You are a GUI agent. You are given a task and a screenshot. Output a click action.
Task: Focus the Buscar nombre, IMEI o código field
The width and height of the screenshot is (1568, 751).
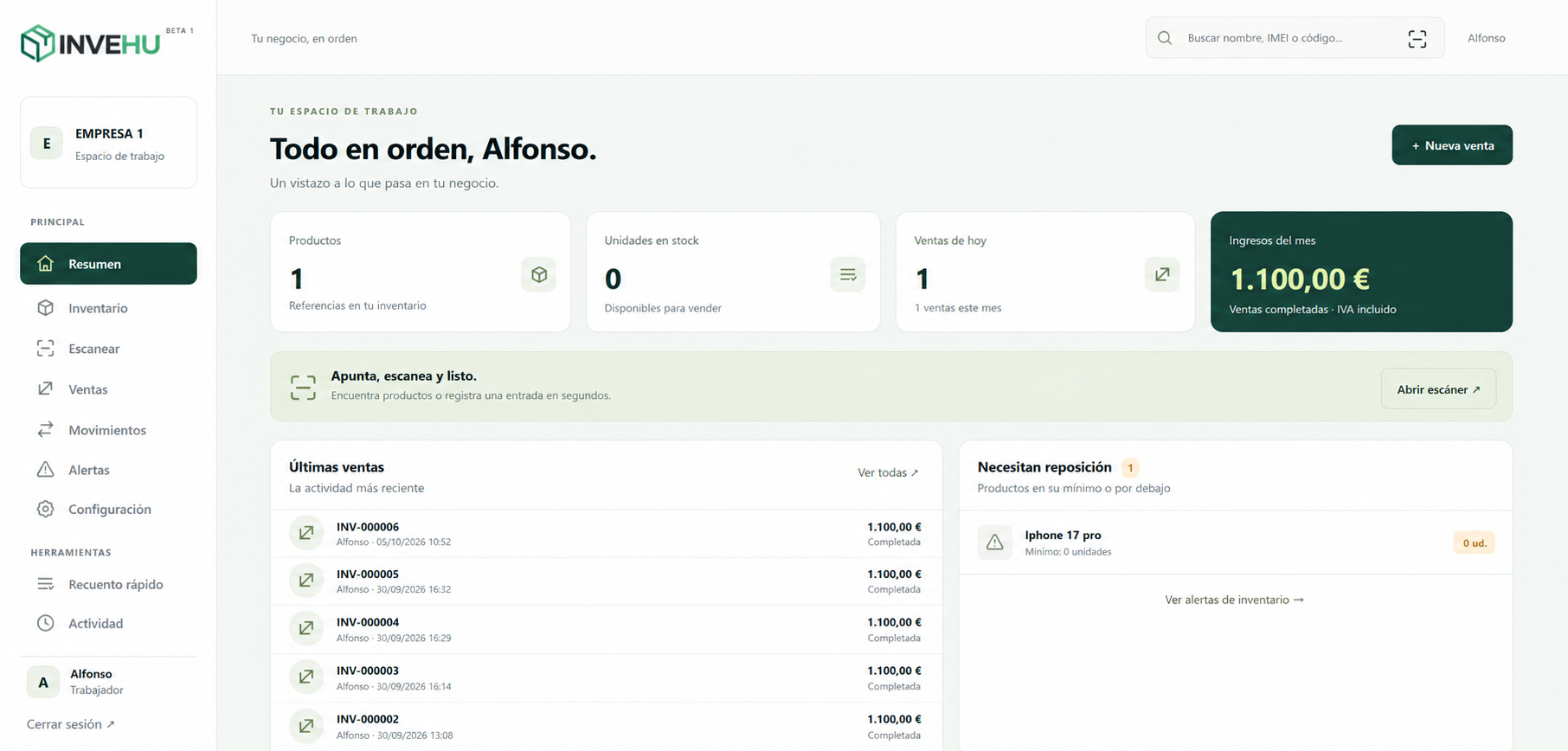point(1295,38)
